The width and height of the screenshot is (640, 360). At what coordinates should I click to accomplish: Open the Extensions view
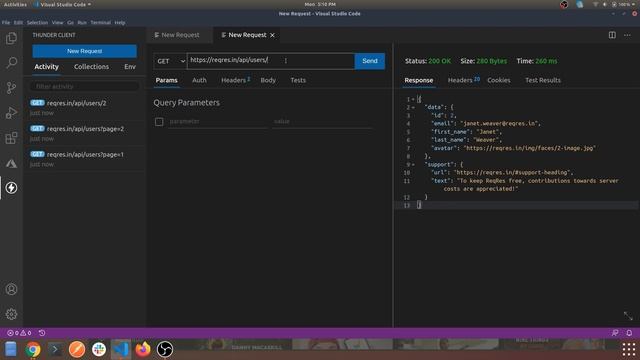pos(11,138)
